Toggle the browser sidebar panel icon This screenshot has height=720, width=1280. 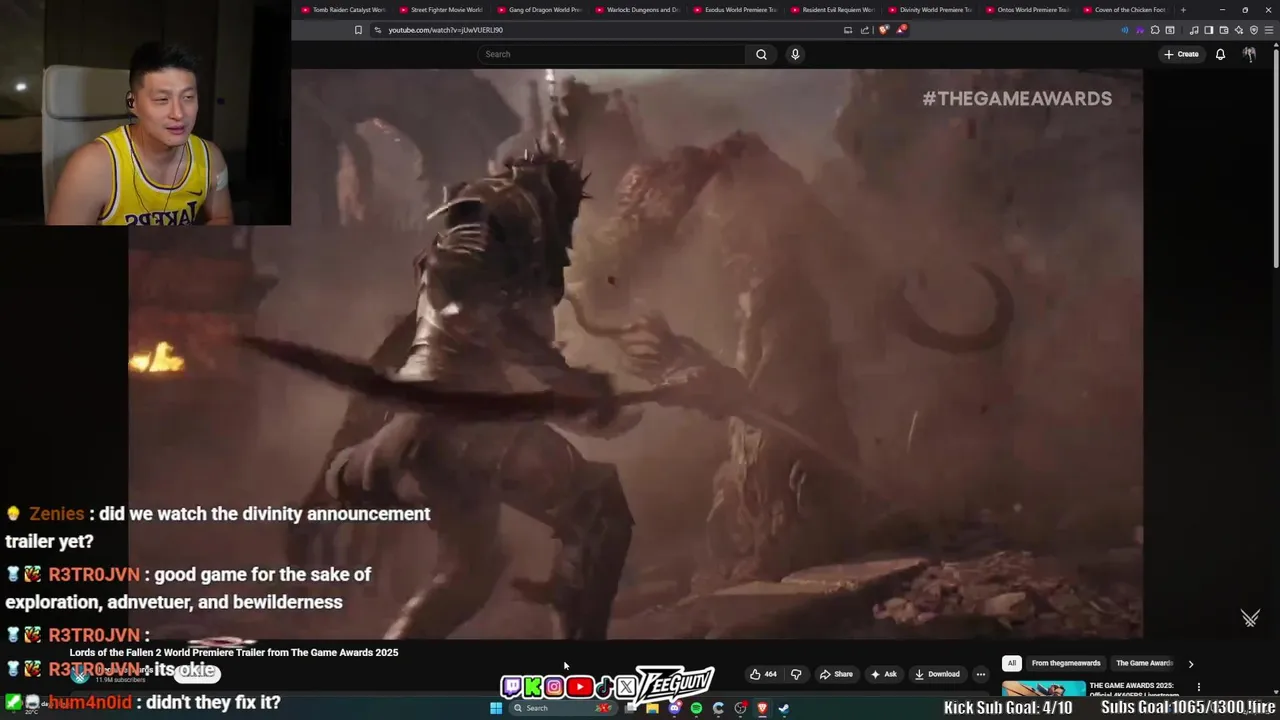click(x=1209, y=30)
